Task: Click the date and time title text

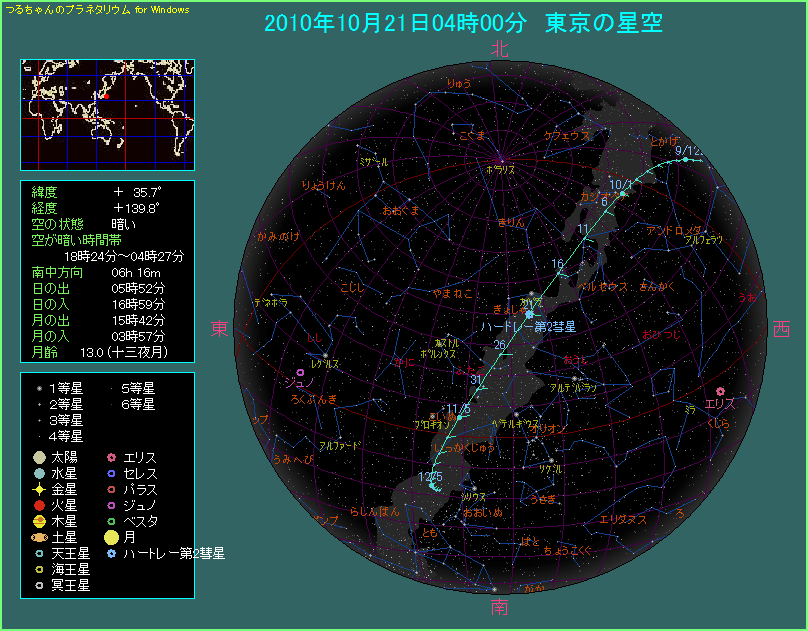Action: (463, 24)
